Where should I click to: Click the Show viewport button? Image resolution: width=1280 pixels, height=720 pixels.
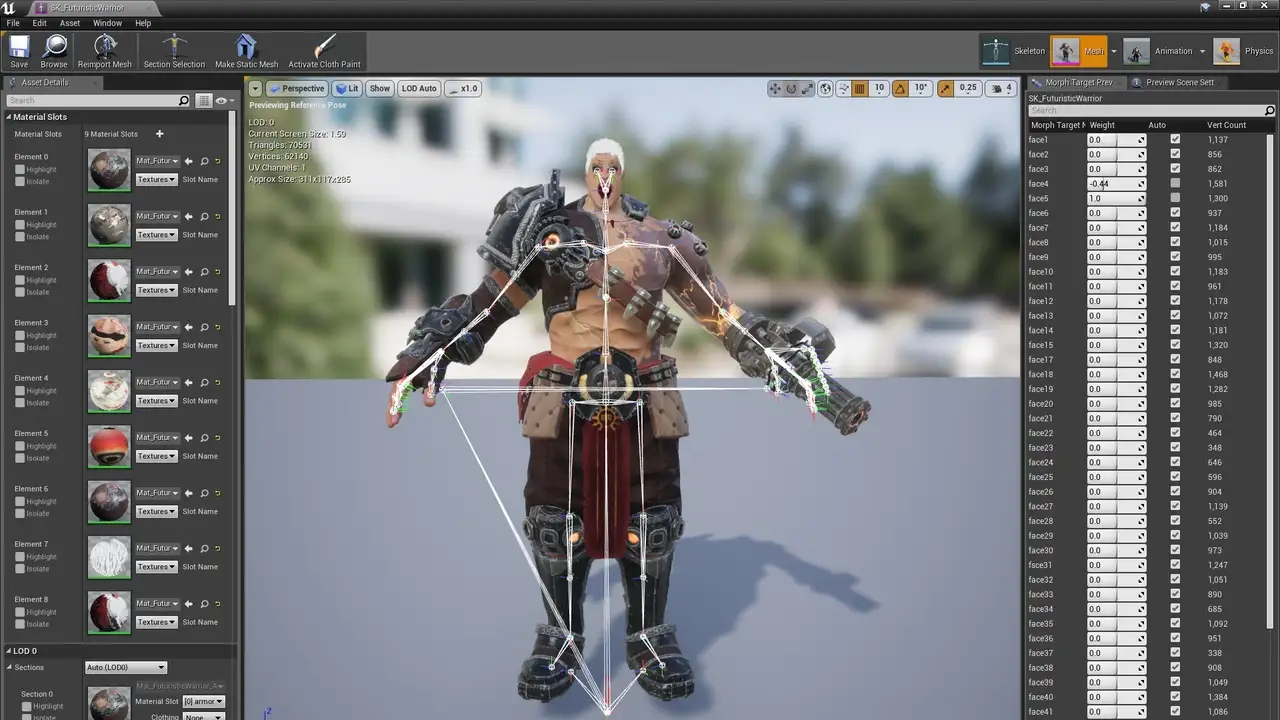(380, 88)
